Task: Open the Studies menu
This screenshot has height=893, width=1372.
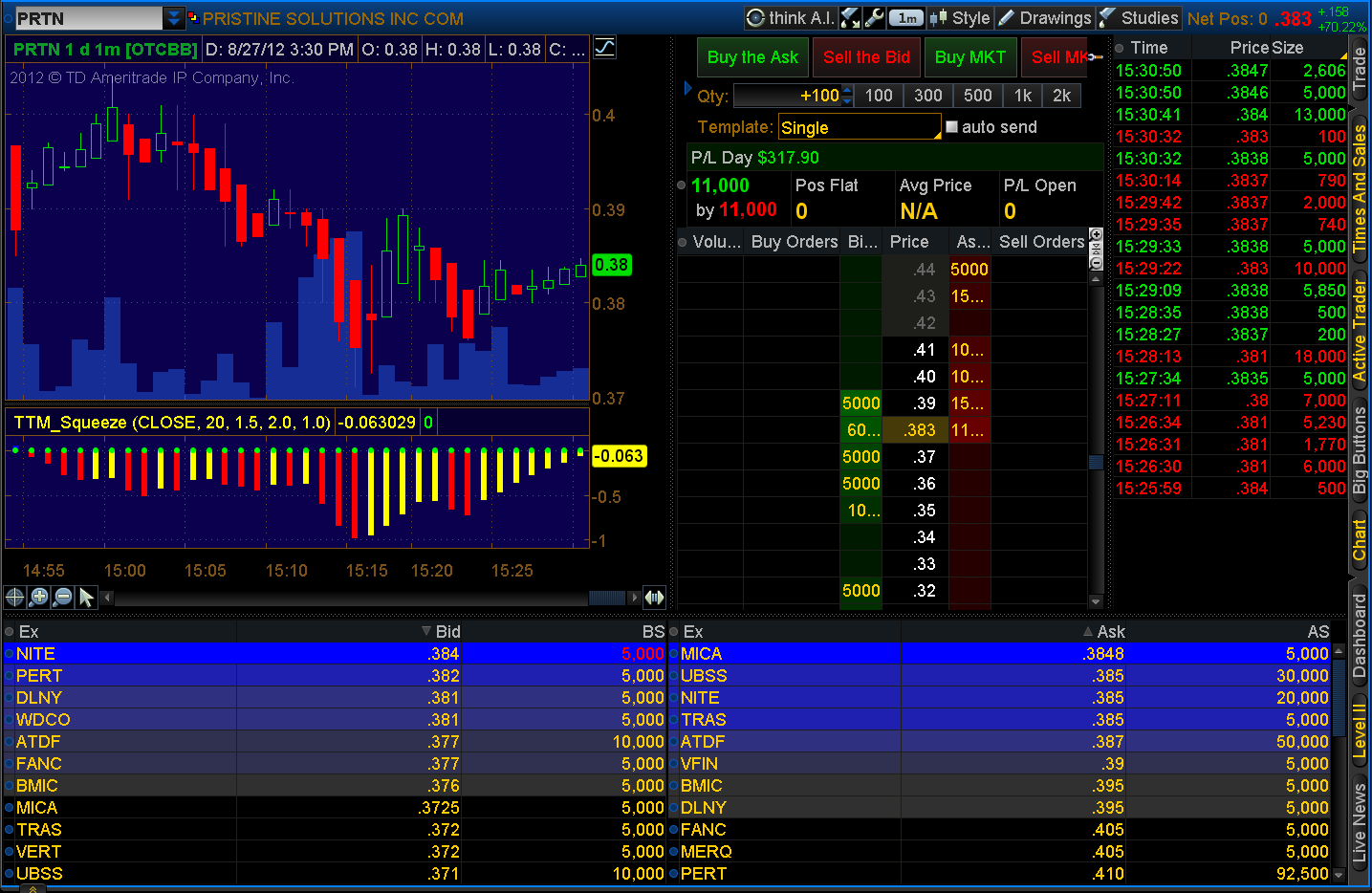Action: [1139, 18]
